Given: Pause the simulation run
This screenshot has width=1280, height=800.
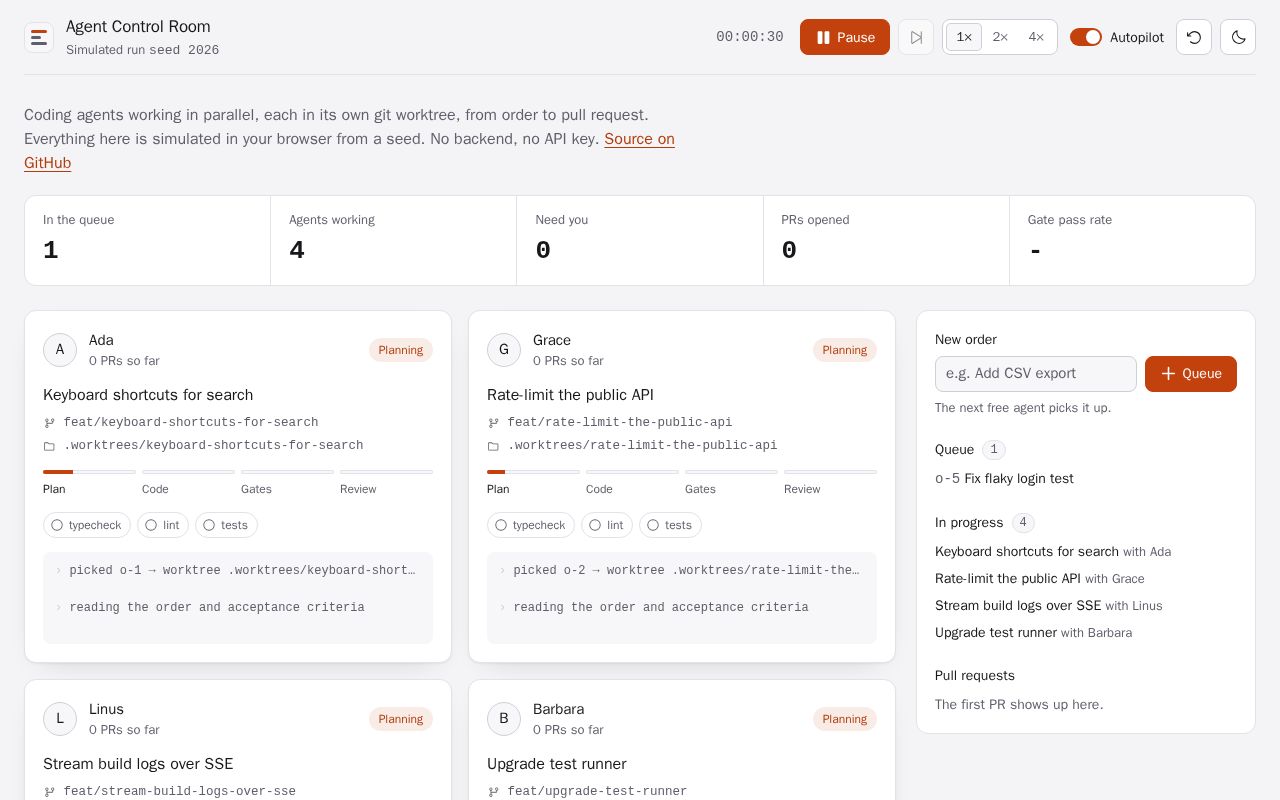Looking at the screenshot, I should point(845,37).
